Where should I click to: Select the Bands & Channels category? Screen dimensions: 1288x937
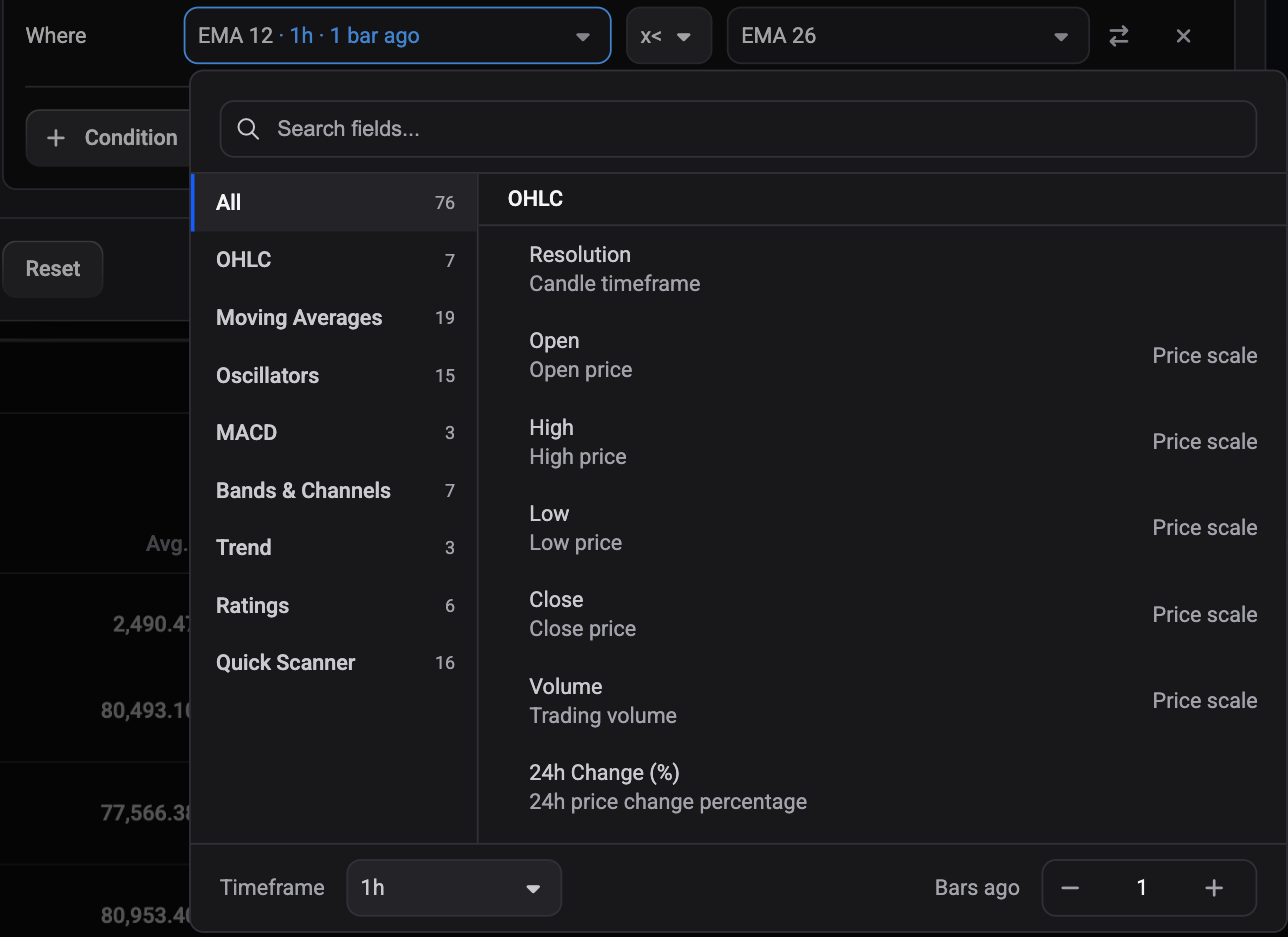pyautogui.click(x=334, y=491)
